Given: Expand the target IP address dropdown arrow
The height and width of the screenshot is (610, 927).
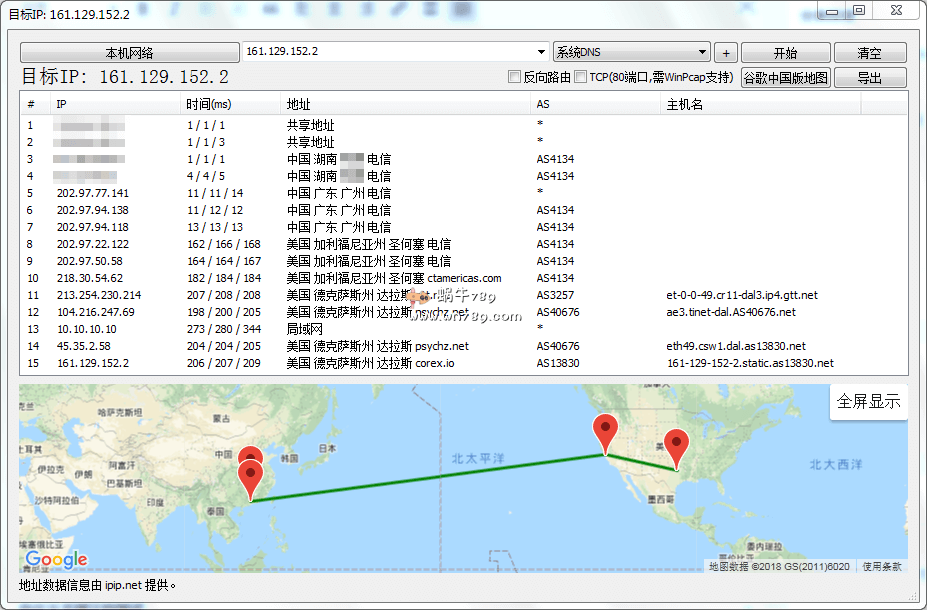Looking at the screenshot, I should click(541, 52).
